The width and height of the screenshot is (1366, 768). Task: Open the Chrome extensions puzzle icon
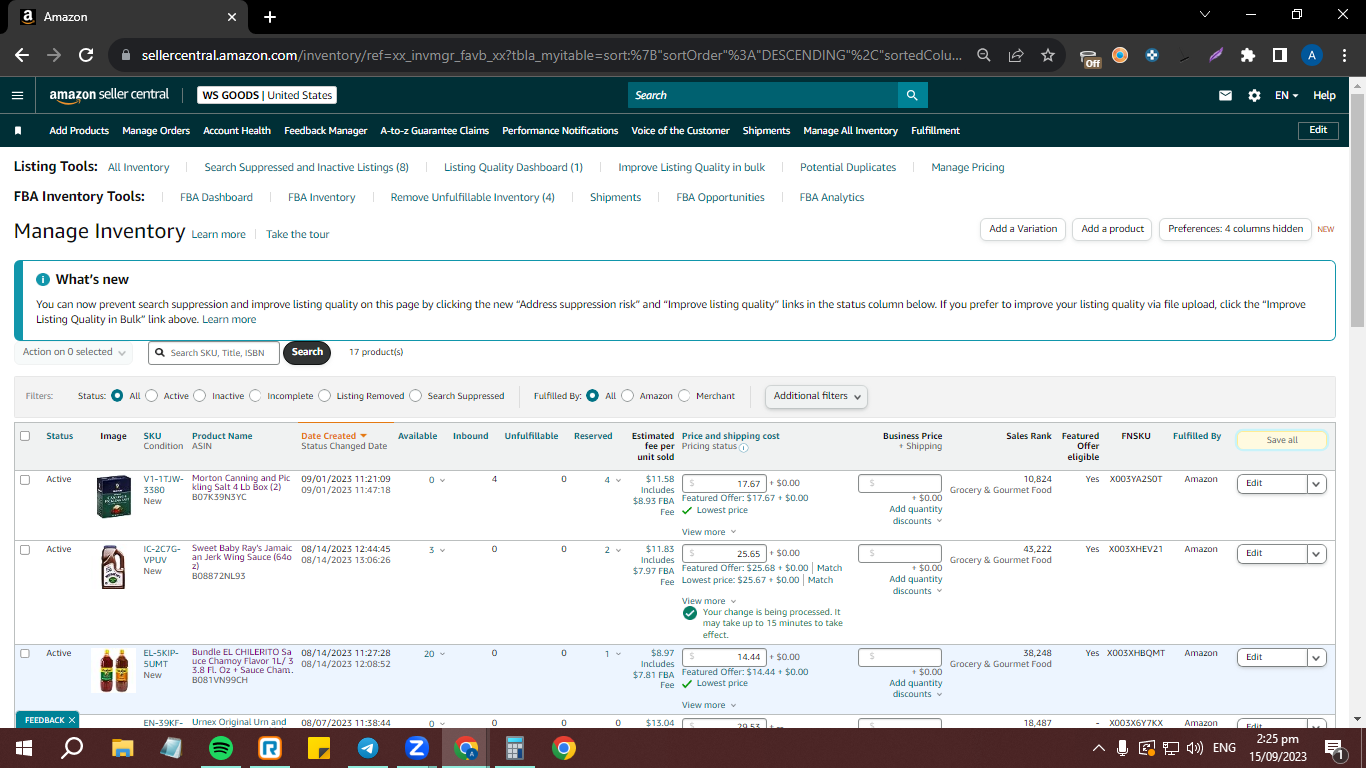(x=1247, y=55)
